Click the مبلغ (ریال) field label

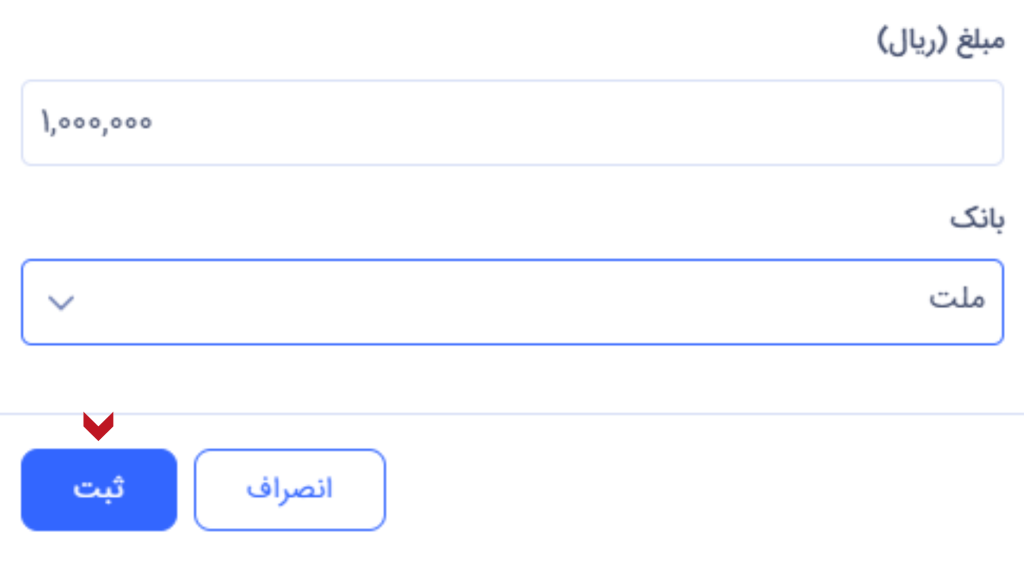939,43
